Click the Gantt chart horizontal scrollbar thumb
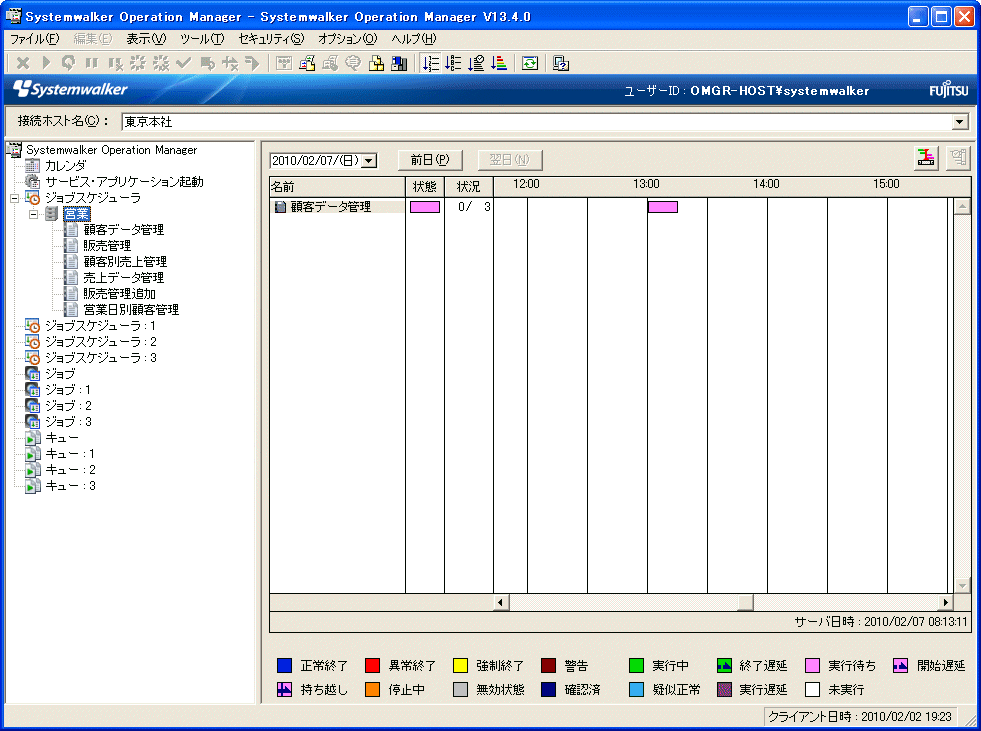This screenshot has height=731, width=981. pyautogui.click(x=745, y=602)
